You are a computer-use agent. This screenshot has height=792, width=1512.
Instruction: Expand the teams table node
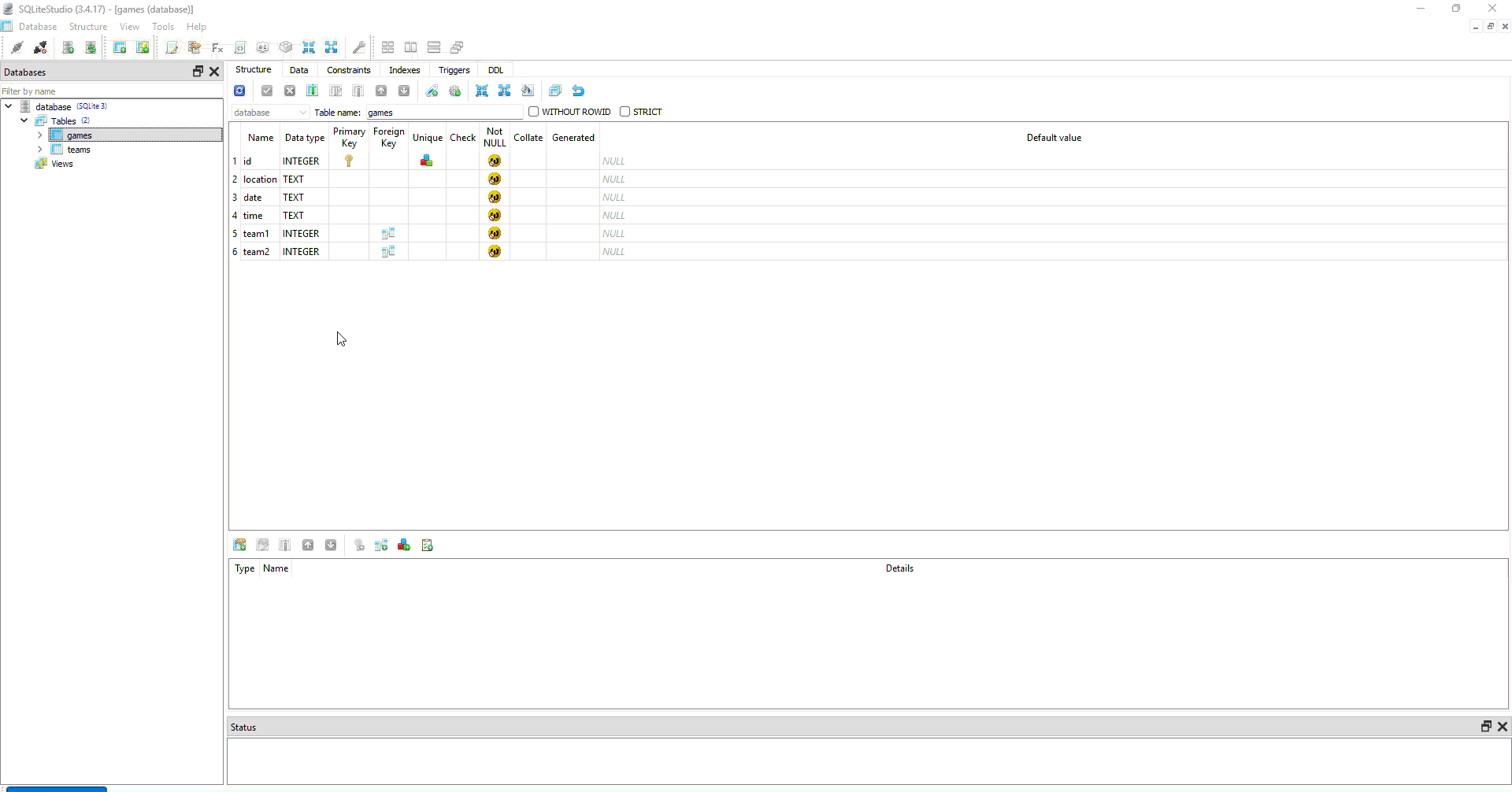coord(40,150)
